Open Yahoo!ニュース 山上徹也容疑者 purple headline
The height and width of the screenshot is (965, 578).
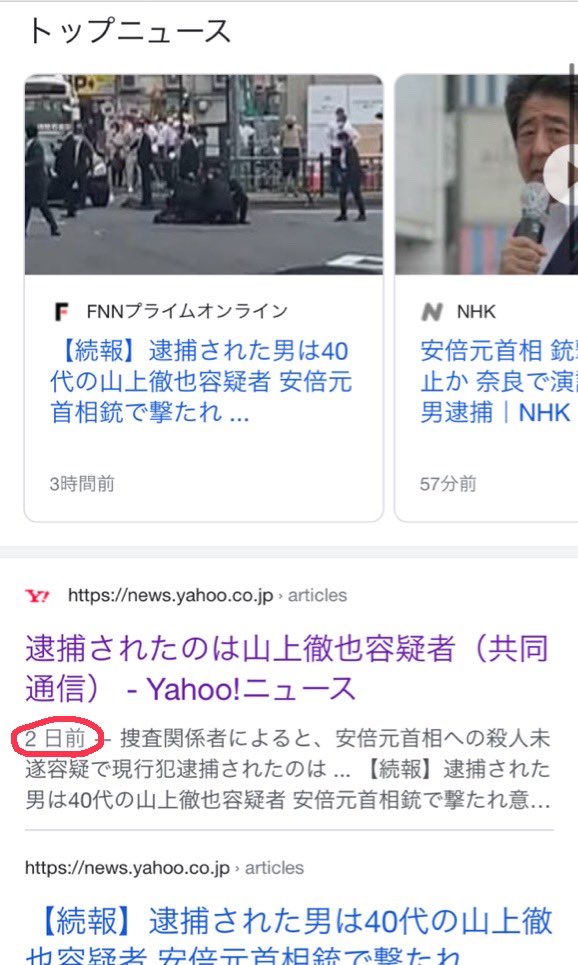pos(286,668)
